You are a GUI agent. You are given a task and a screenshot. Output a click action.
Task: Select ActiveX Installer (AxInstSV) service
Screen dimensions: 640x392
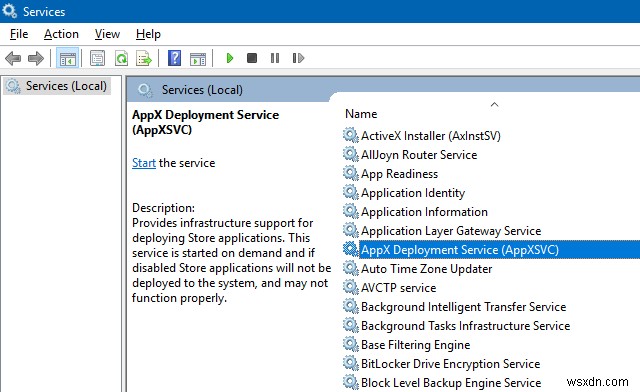coord(431,136)
